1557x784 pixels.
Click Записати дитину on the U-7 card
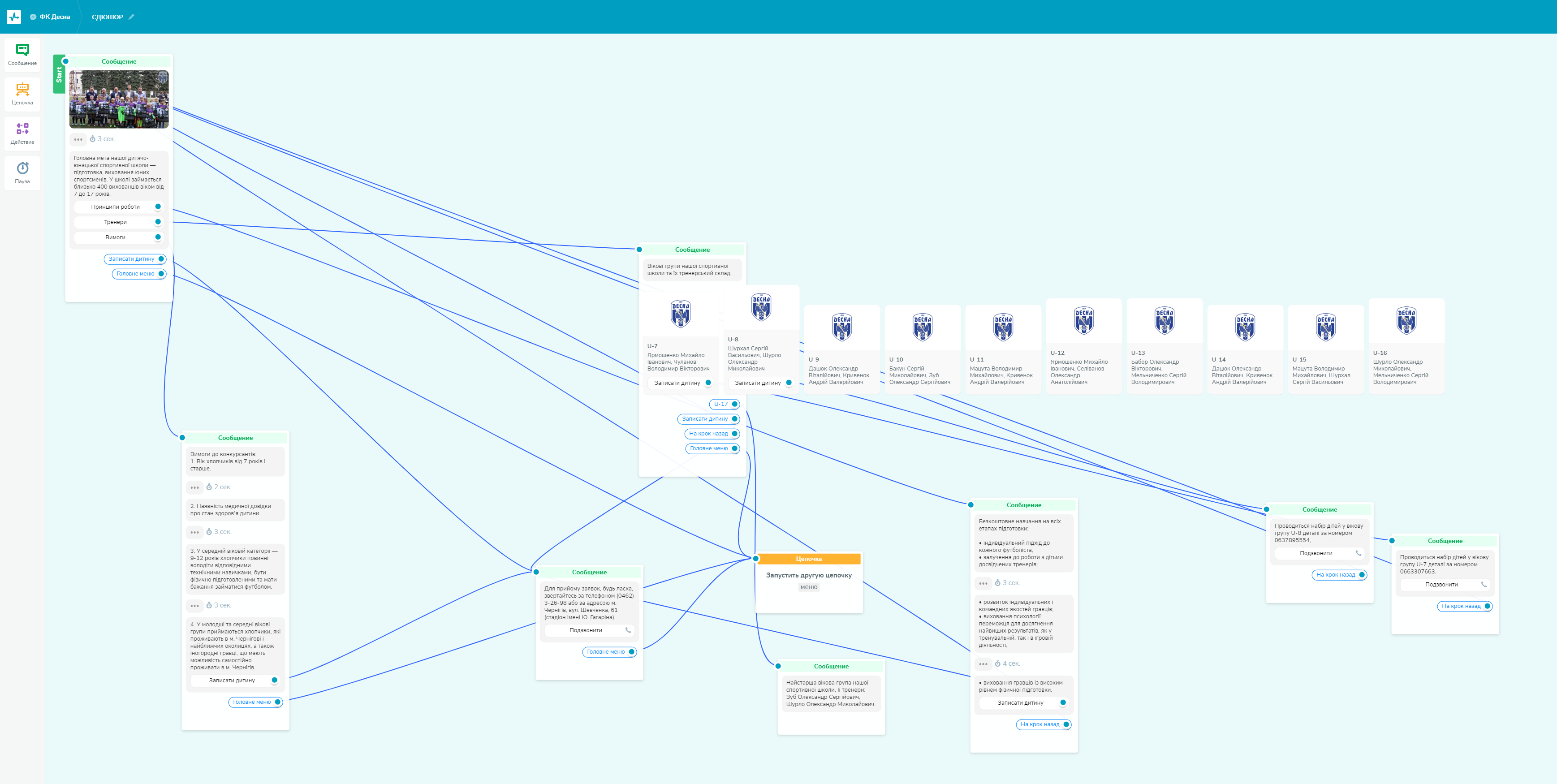click(x=681, y=383)
